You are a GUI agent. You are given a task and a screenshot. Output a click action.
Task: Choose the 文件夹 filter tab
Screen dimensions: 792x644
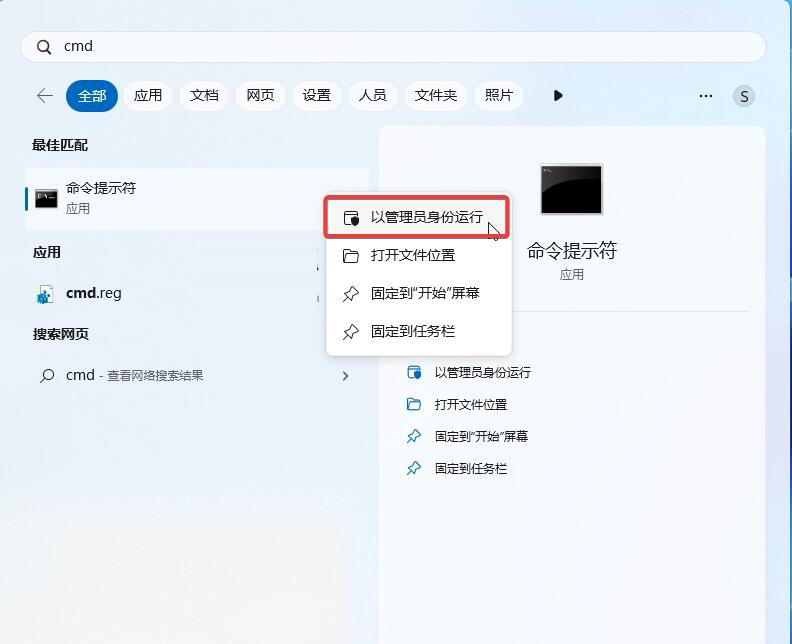coord(435,95)
